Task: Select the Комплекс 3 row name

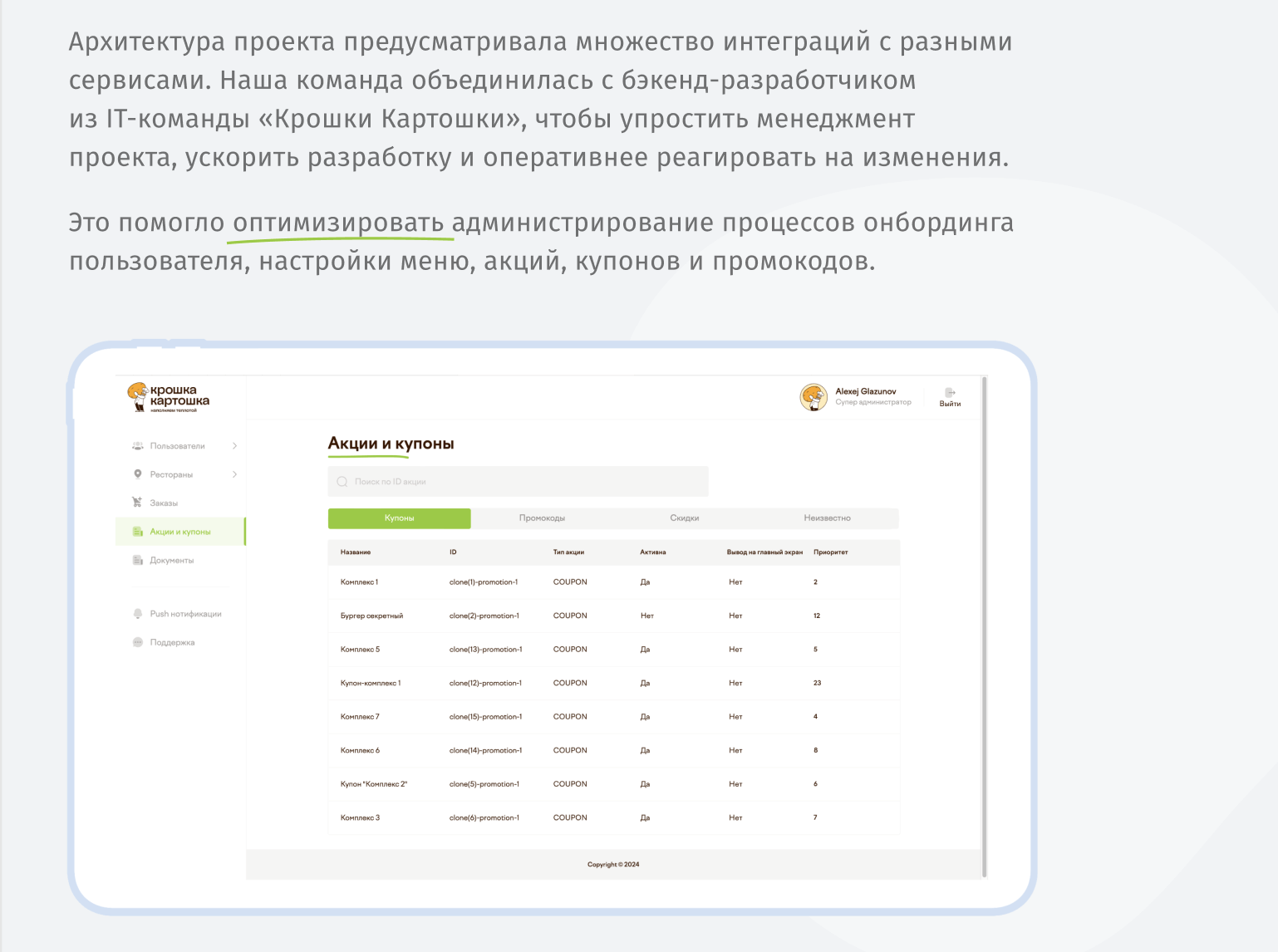Action: click(x=360, y=818)
